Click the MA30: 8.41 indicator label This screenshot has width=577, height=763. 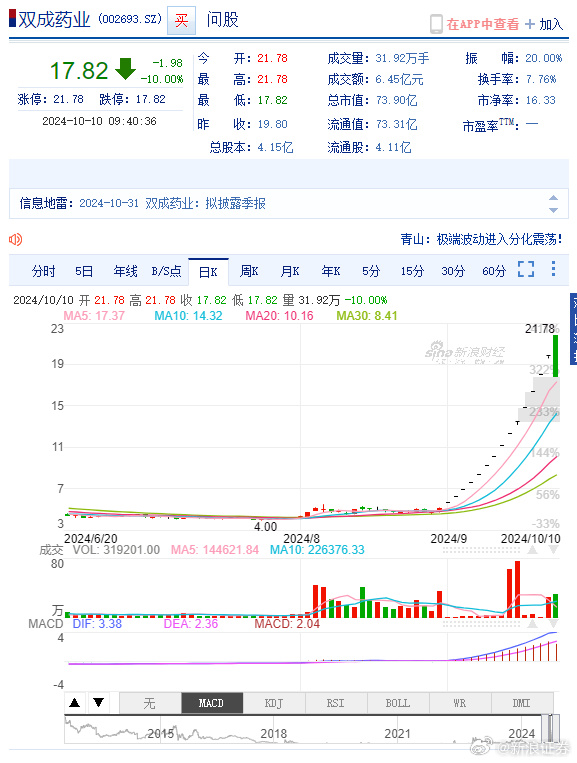pos(367,316)
